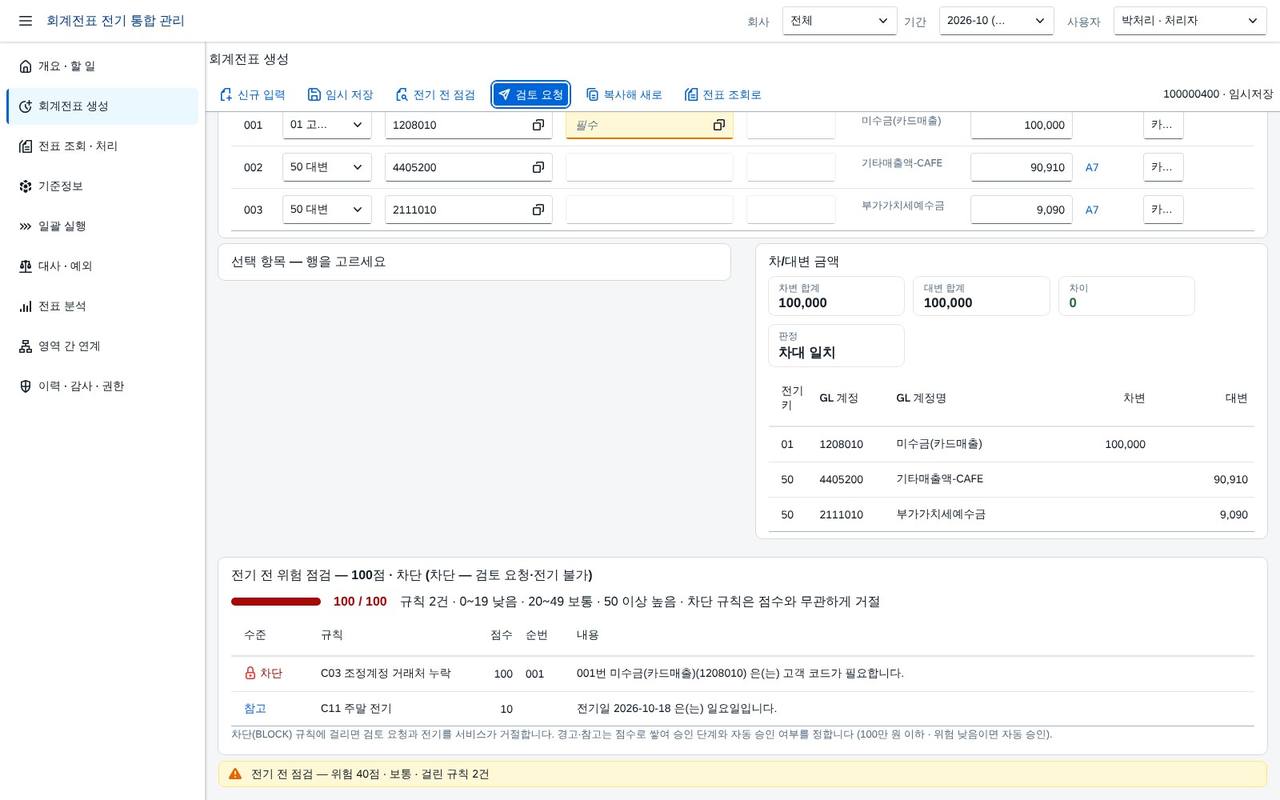Open 일괄 실행 sidebar item
This screenshot has height=800, width=1280.
click(102, 226)
